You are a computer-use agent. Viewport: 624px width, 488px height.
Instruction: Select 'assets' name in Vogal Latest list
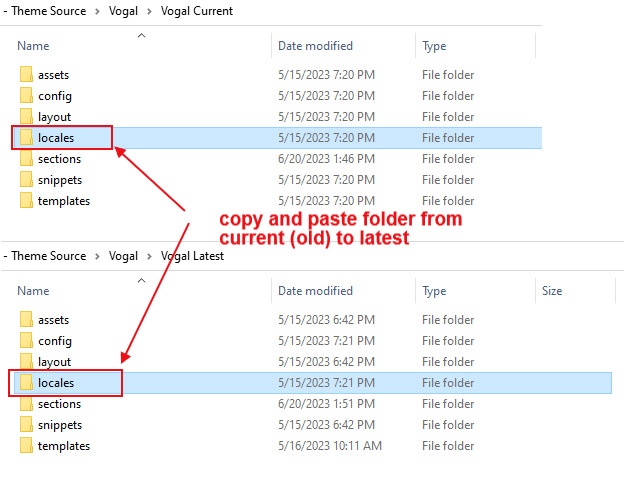[x=53, y=320]
